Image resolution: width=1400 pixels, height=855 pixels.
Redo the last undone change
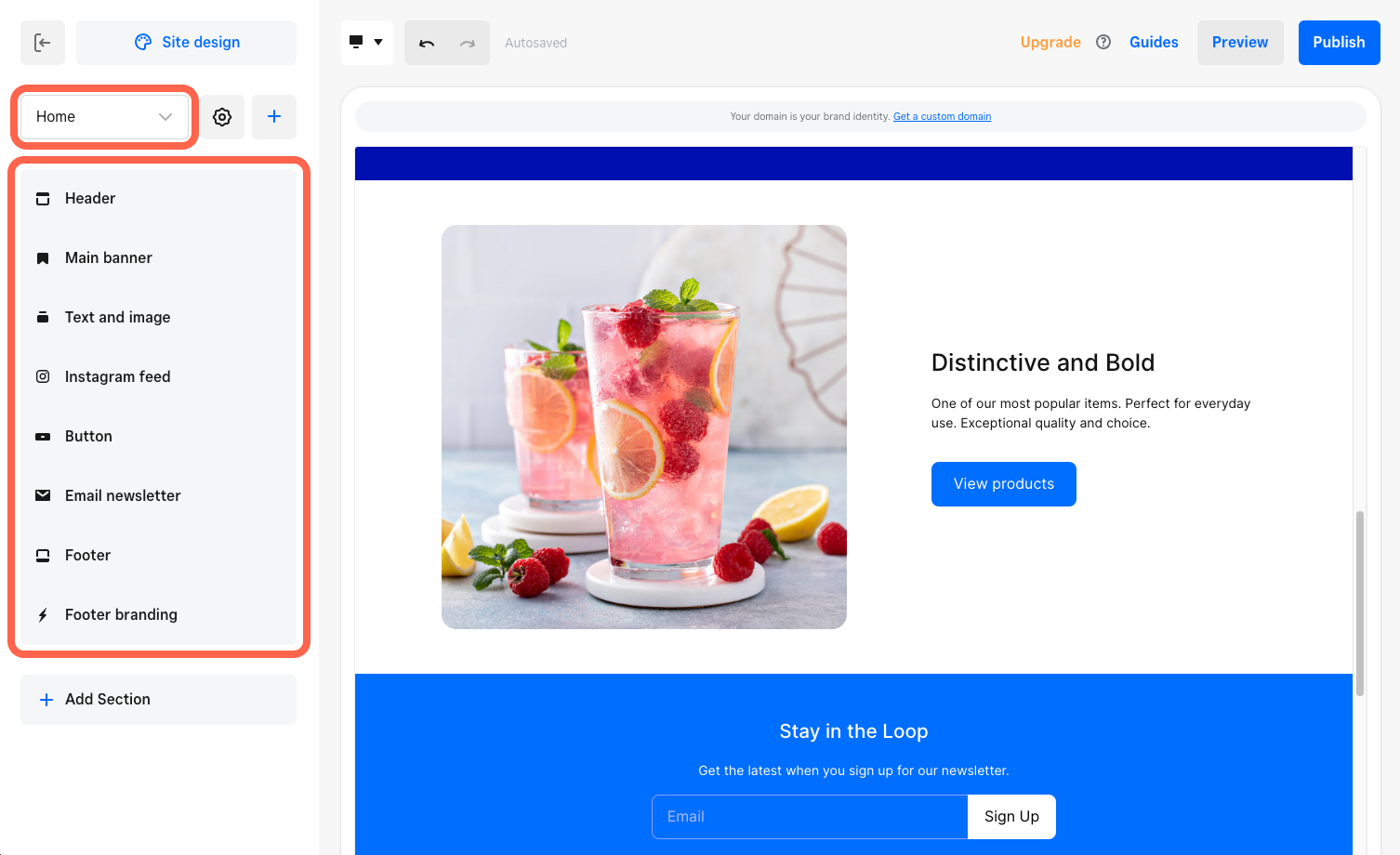click(468, 43)
